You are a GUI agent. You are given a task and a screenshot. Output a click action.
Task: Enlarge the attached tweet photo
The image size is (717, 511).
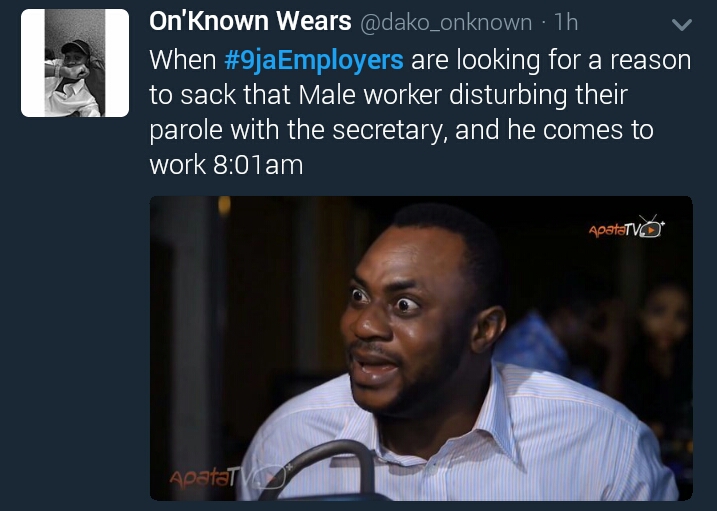[420, 348]
